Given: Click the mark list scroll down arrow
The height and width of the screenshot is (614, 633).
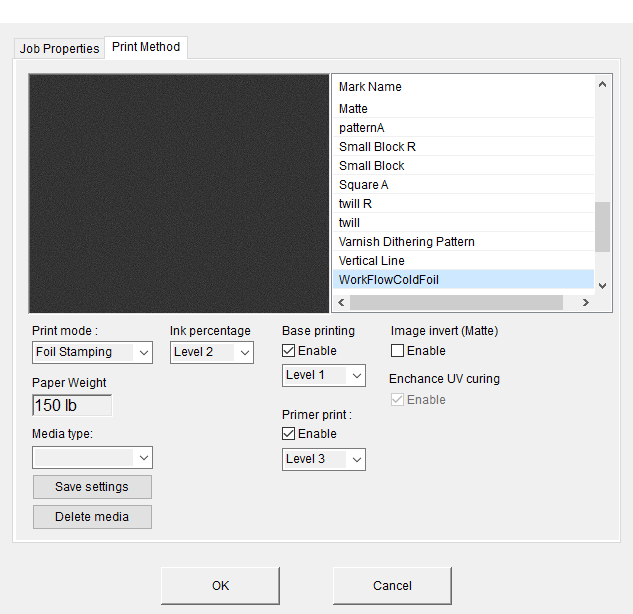Looking at the screenshot, I should pos(602,286).
